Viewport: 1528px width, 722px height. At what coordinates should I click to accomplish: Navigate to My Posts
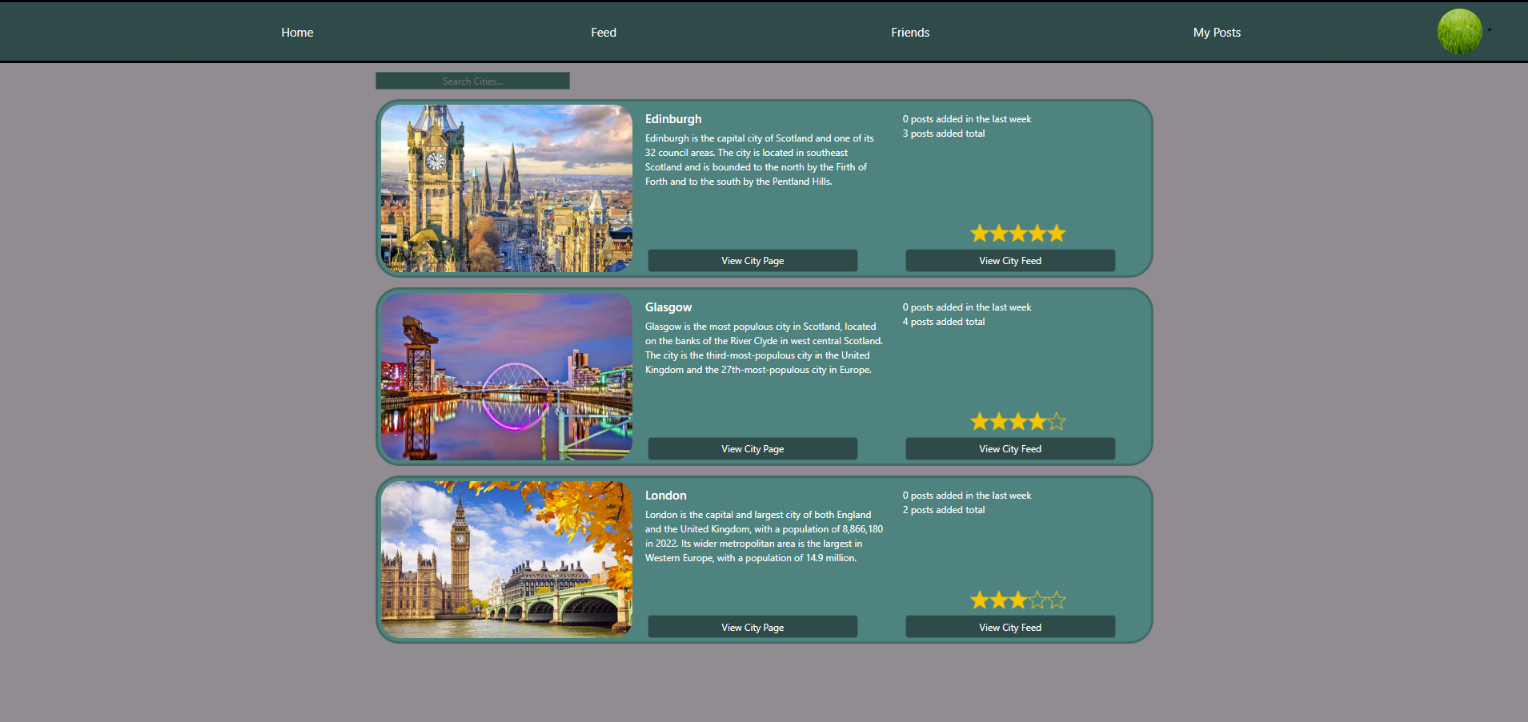tap(1216, 33)
